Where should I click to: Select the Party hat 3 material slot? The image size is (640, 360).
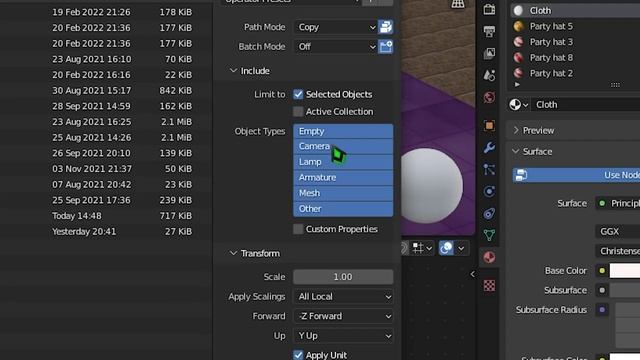coord(575,42)
